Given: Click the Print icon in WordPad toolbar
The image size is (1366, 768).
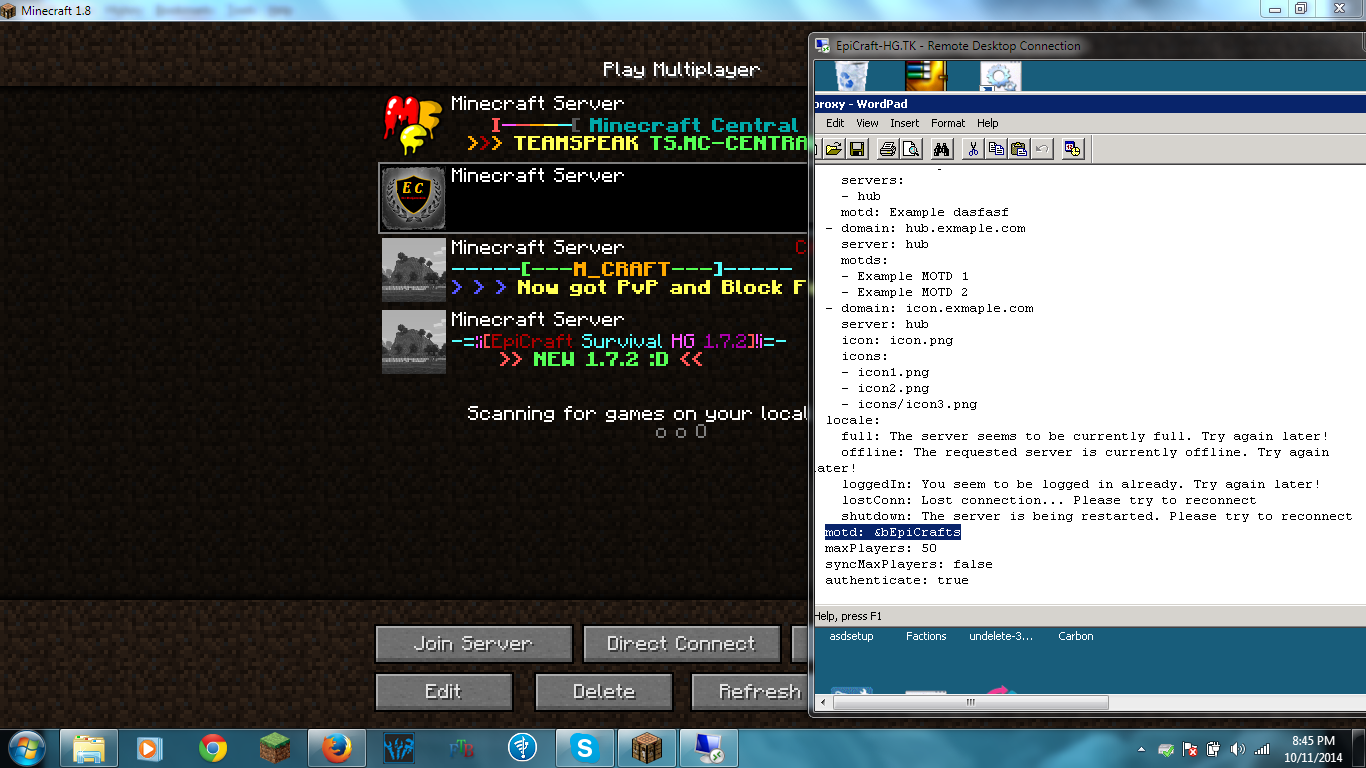Looking at the screenshot, I should 887,149.
